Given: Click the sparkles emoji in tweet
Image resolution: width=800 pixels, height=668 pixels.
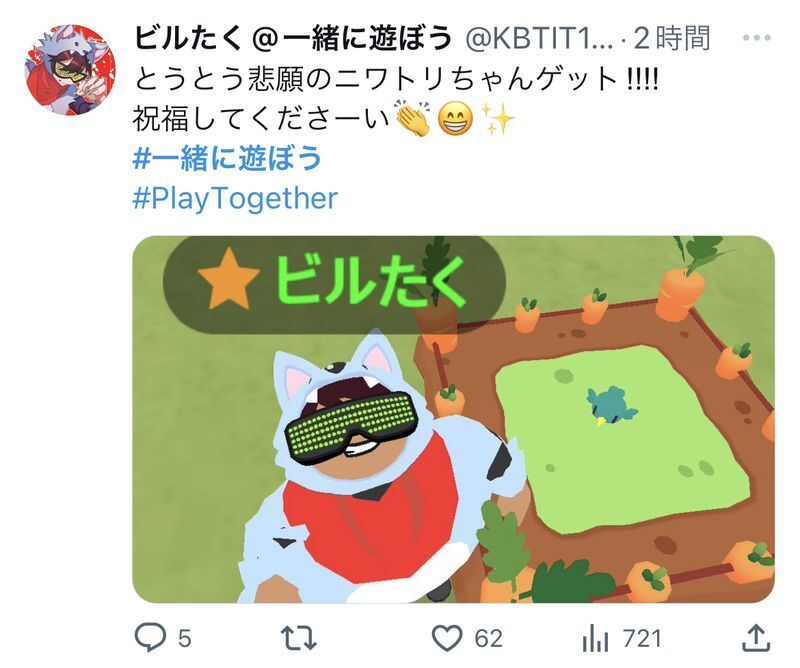Looking at the screenshot, I should [x=498, y=118].
